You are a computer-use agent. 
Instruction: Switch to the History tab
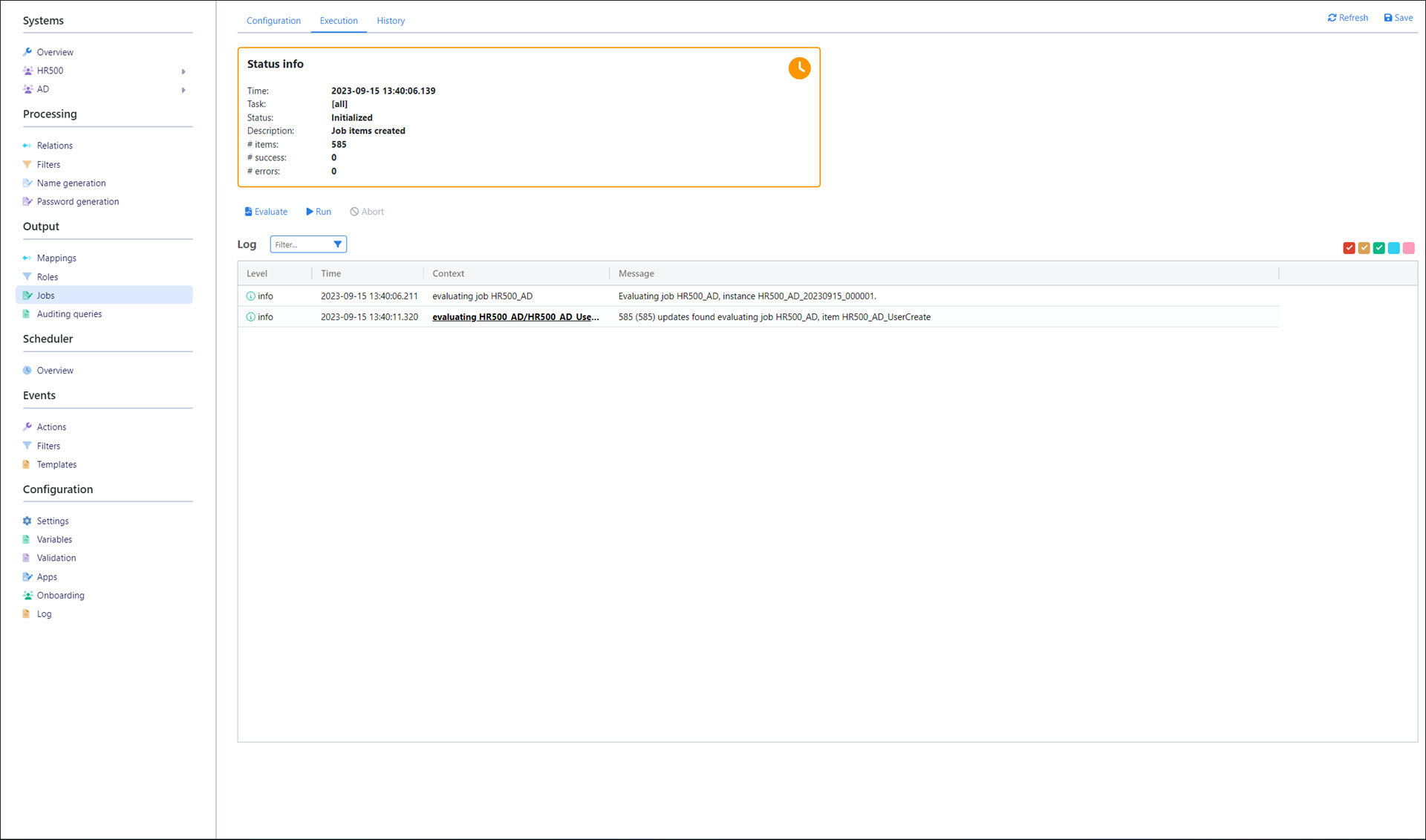[390, 21]
